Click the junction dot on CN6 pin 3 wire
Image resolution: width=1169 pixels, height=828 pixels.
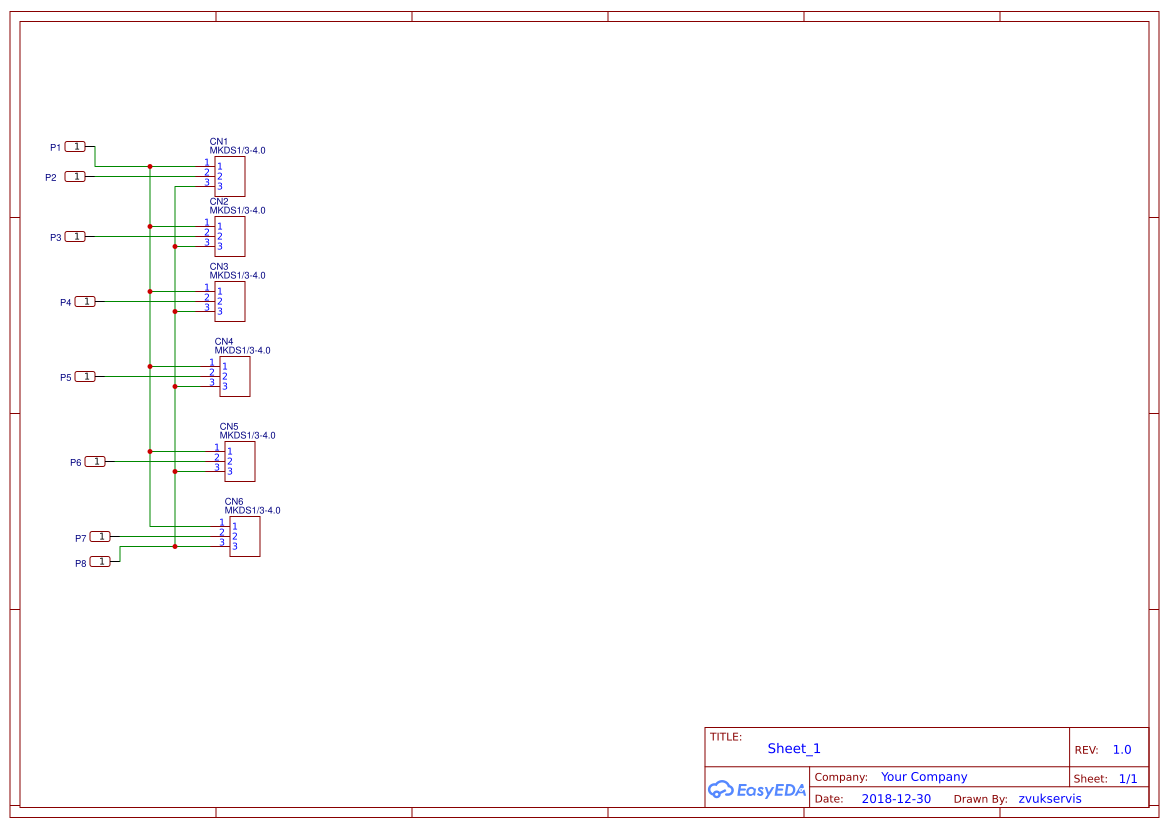click(x=175, y=546)
